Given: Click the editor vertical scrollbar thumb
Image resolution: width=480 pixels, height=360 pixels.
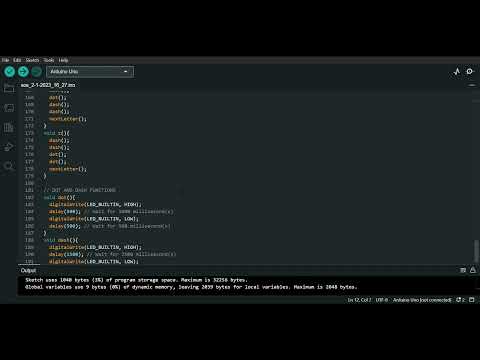Looking at the screenshot, I should pyautogui.click(x=476, y=251).
